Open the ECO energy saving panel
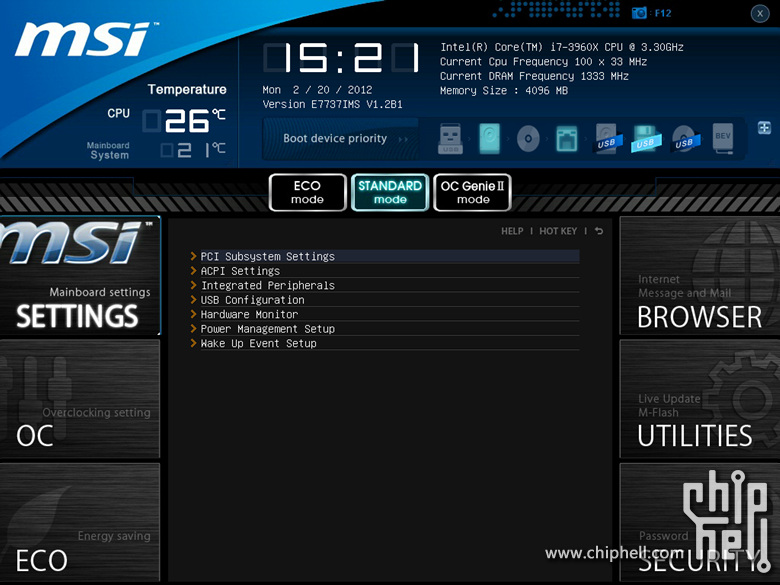 click(x=80, y=522)
